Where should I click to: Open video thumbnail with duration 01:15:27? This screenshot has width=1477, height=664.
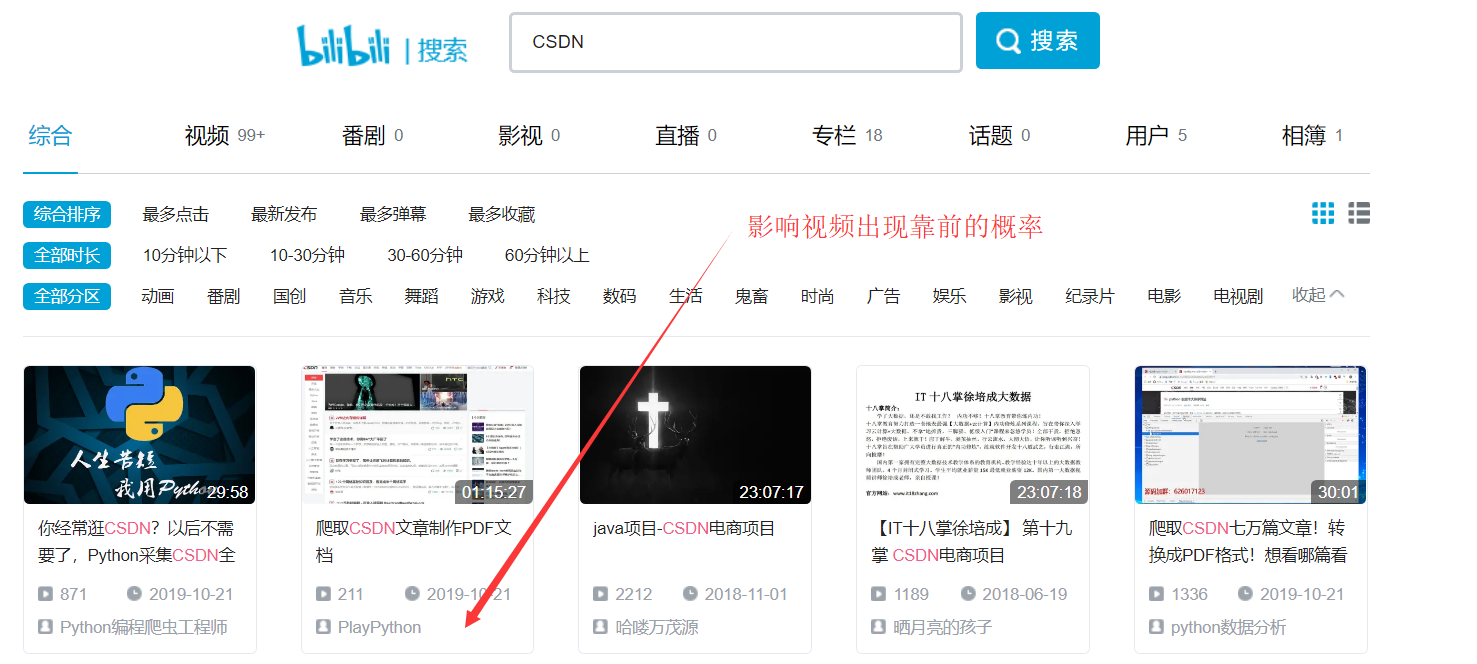418,435
